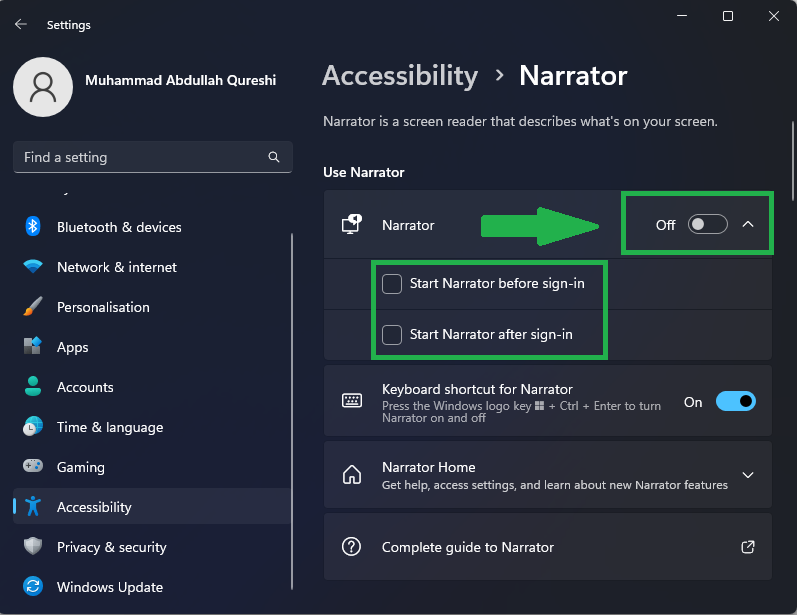Click the Bluetooth & devices icon
797x615 pixels.
point(33,227)
